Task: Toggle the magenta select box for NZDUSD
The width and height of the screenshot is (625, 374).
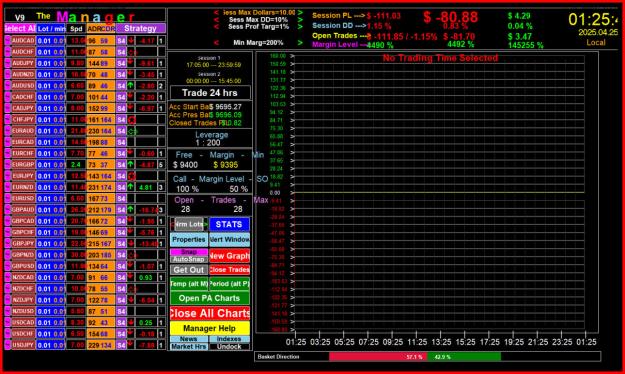Action: click(7, 311)
